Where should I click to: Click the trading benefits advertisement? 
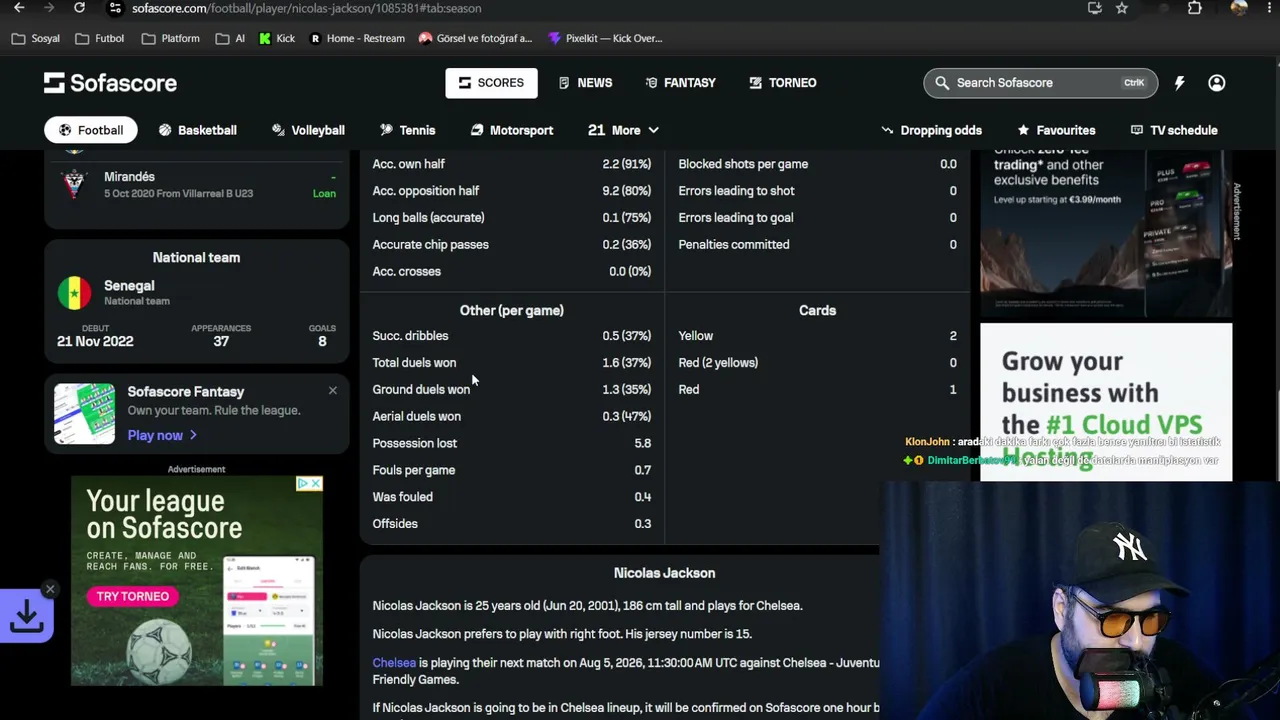[x=1106, y=233]
